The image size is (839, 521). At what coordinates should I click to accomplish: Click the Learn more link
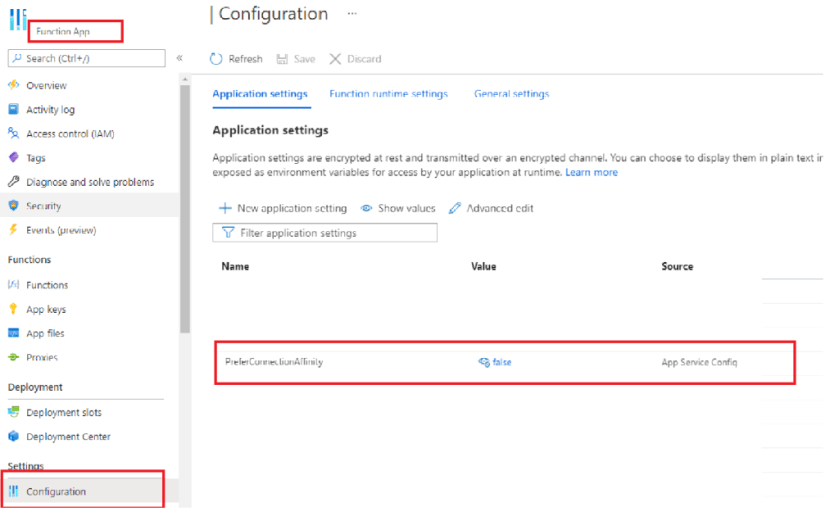click(x=591, y=172)
